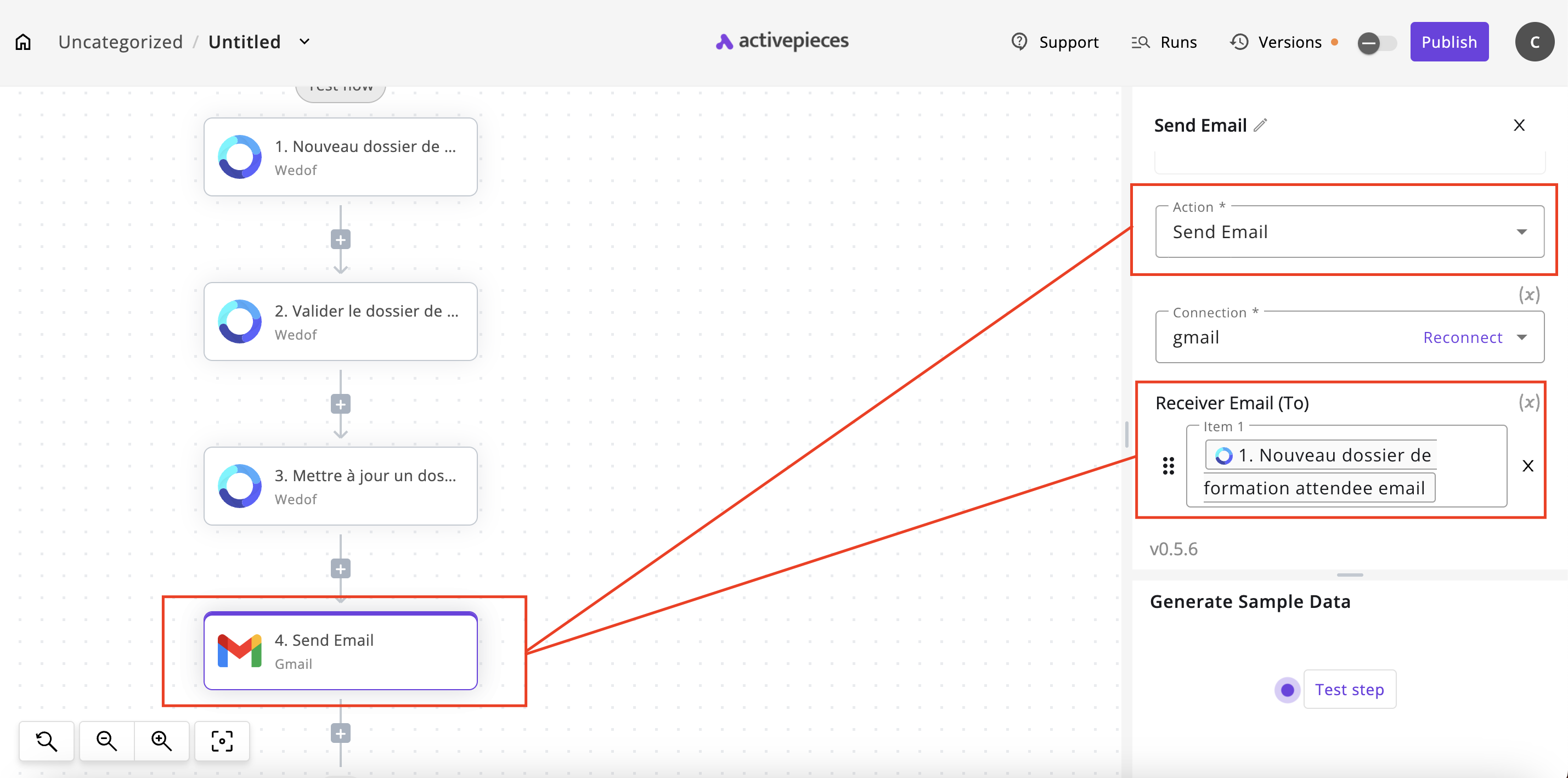This screenshot has height=778, width=1568.
Task: Select the Valider le dossier step node
Action: pyautogui.click(x=340, y=322)
